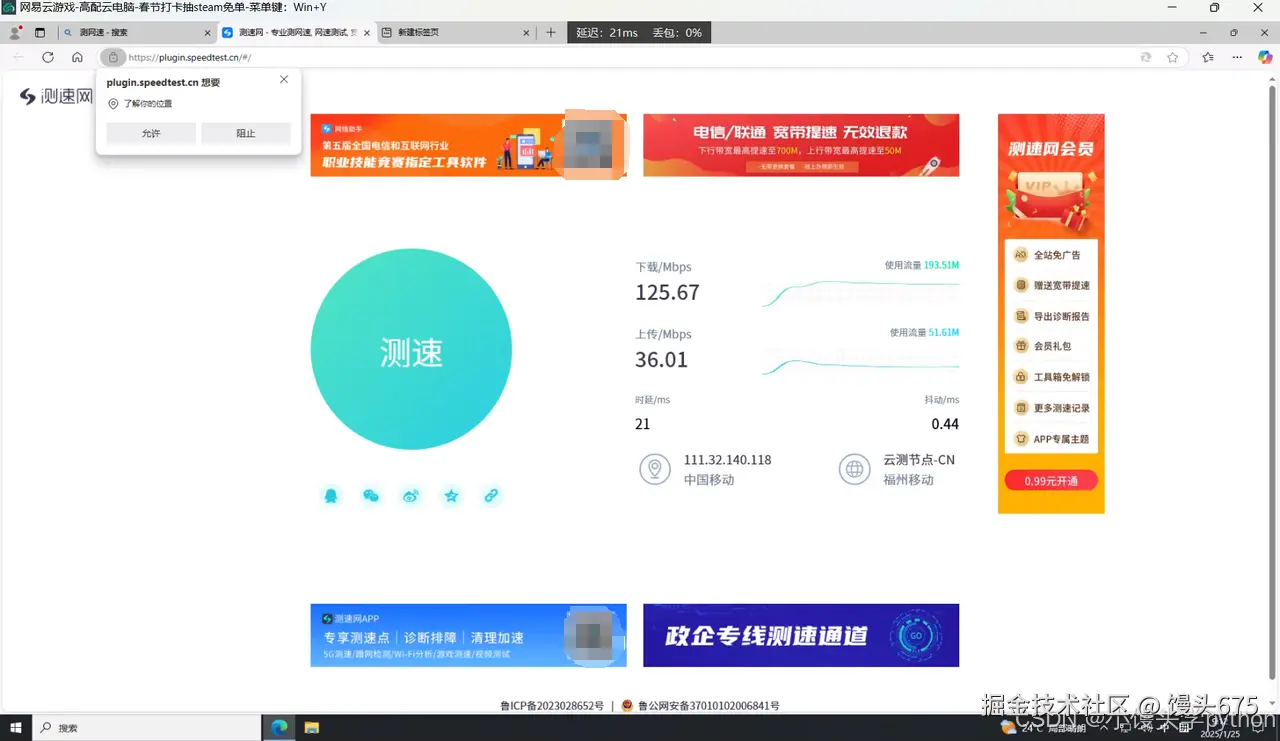The width and height of the screenshot is (1280, 741).
Task: Click the location pin icon beside 111.32.140.118
Action: click(655, 469)
